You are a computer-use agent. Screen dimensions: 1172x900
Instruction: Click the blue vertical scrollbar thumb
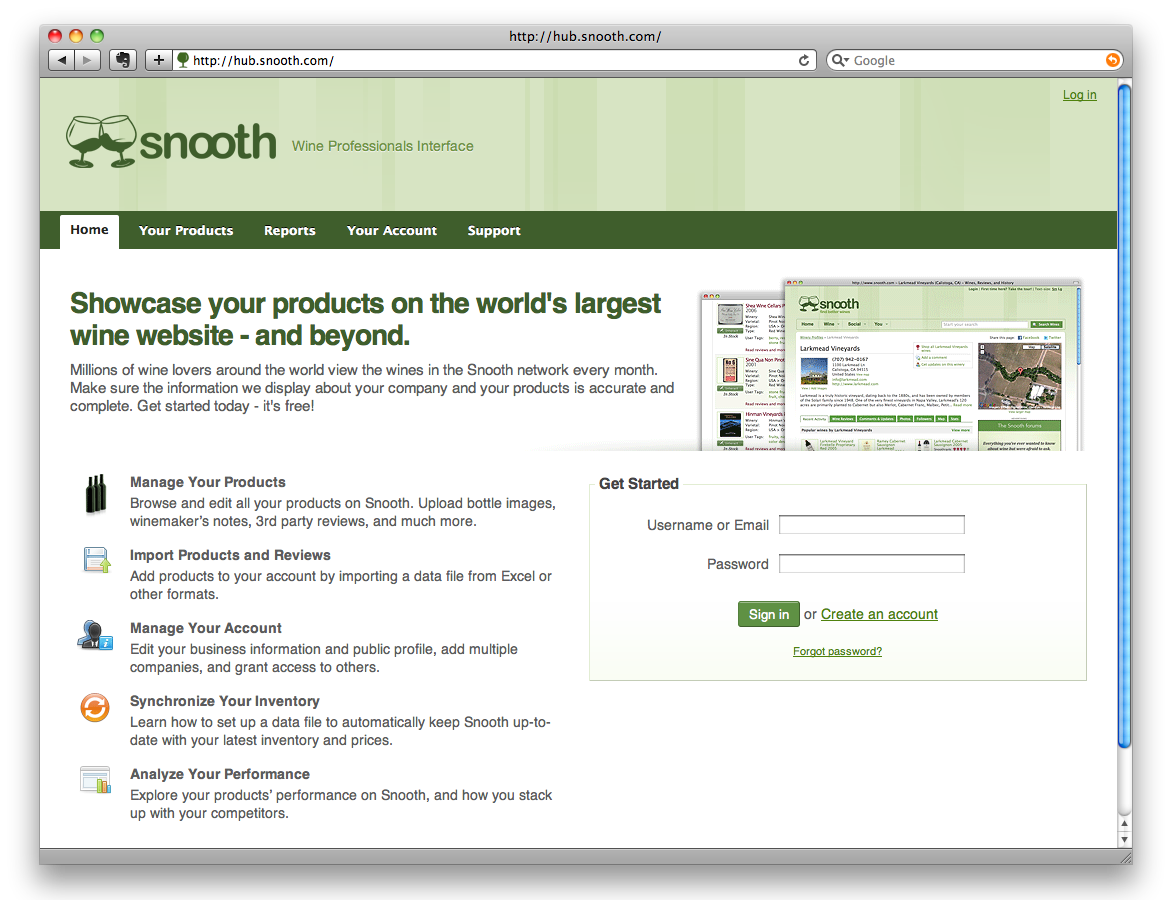click(x=1124, y=416)
